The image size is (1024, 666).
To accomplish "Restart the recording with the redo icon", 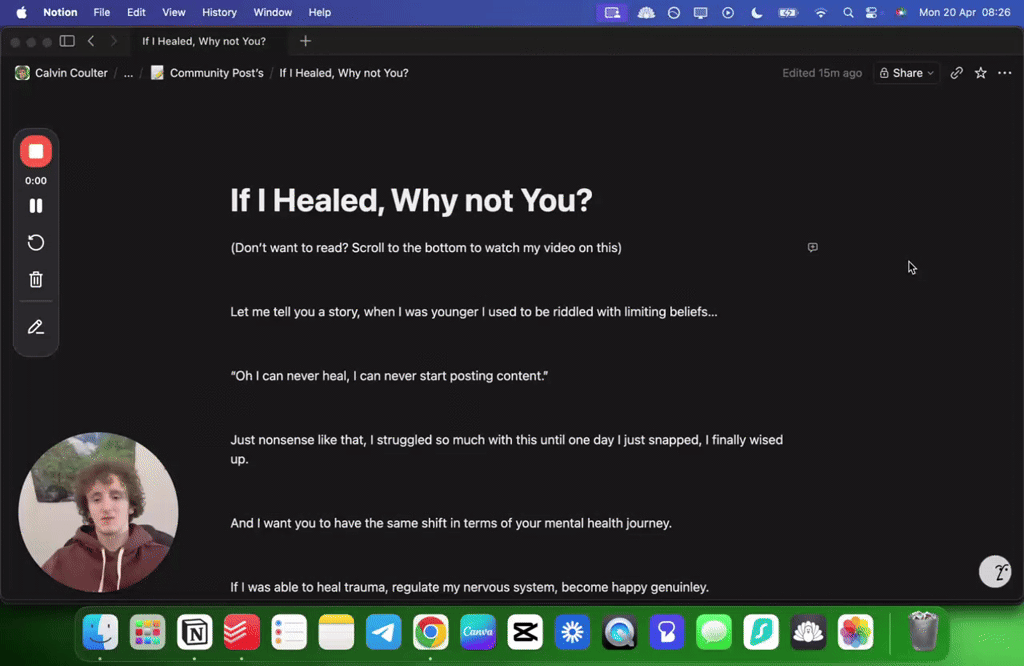I will coord(35,242).
